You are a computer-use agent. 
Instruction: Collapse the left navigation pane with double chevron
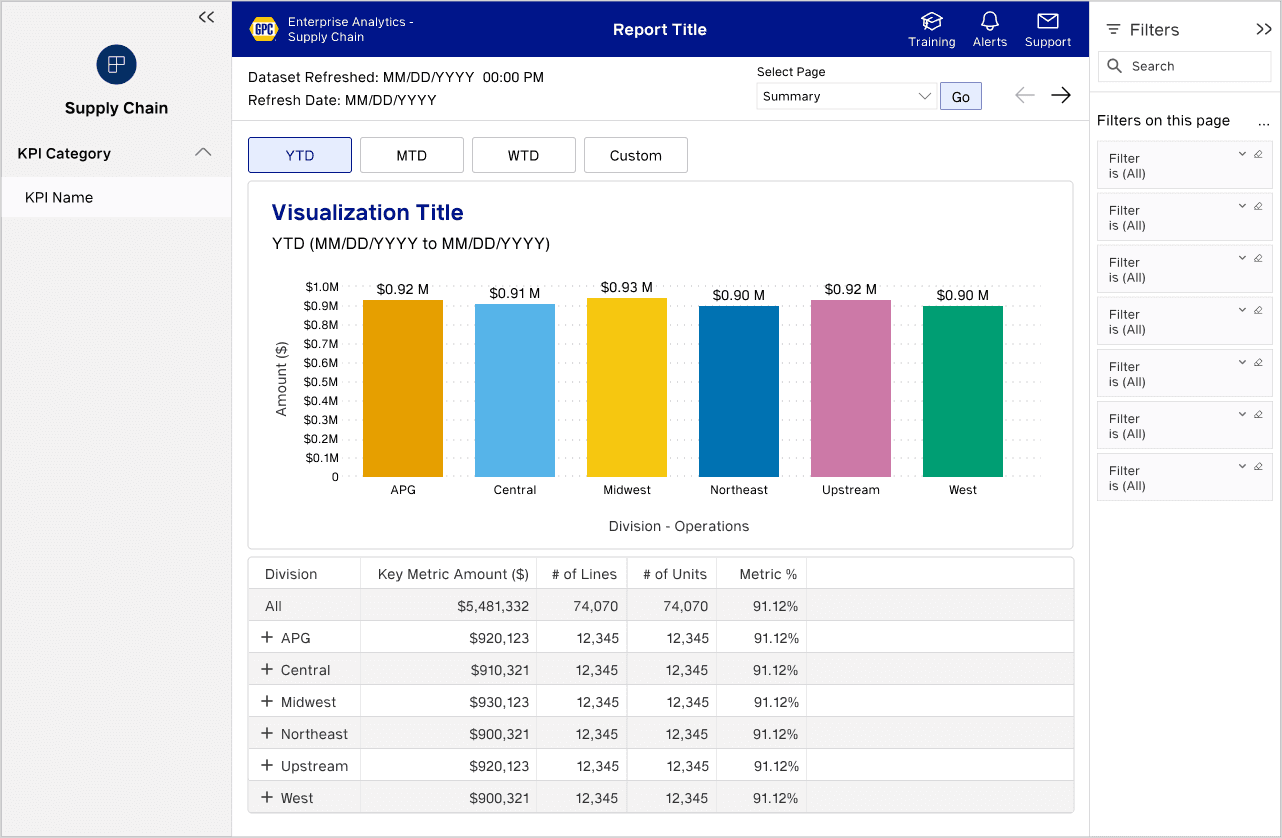click(x=206, y=17)
